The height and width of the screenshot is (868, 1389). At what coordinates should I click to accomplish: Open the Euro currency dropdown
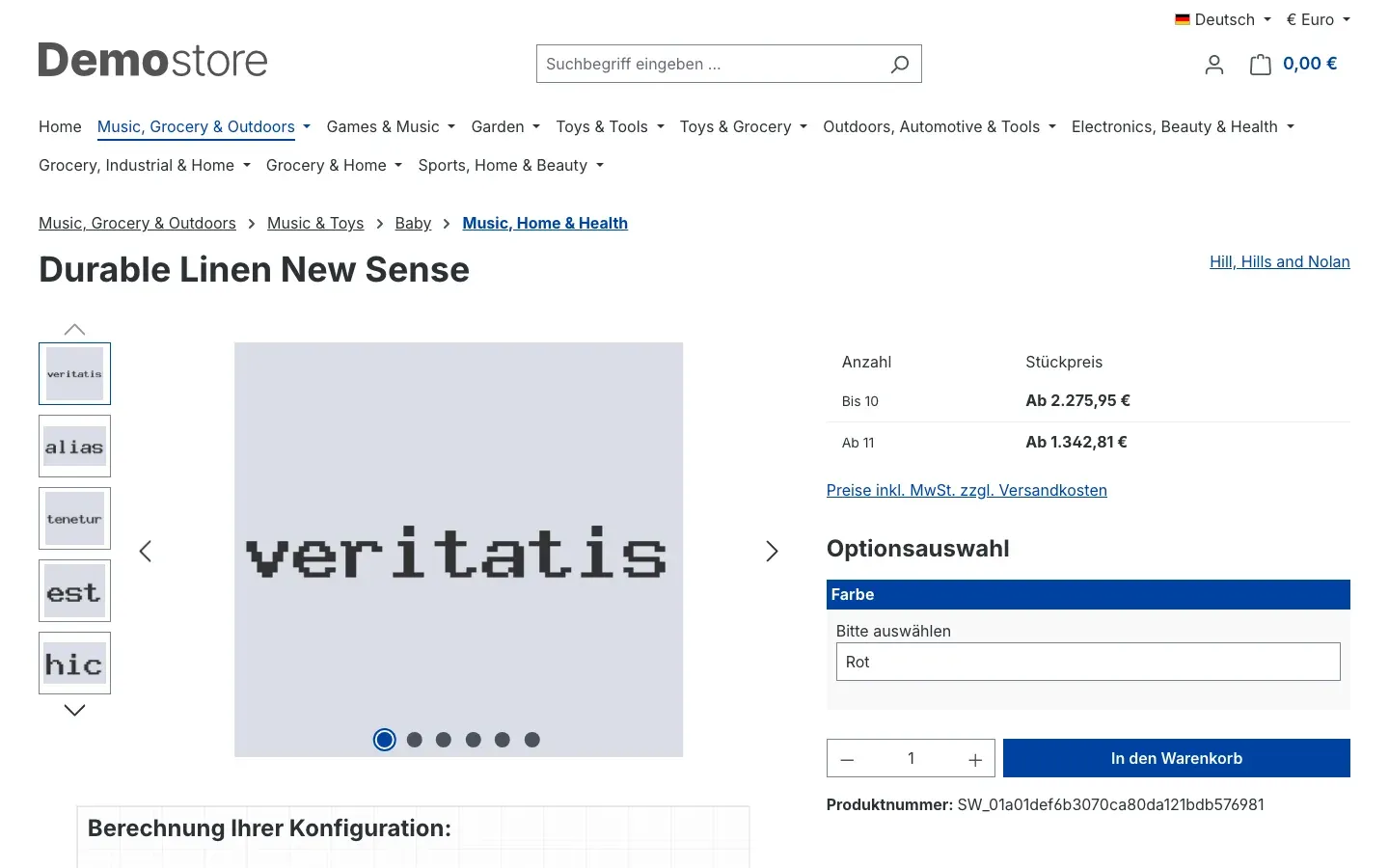click(1319, 19)
